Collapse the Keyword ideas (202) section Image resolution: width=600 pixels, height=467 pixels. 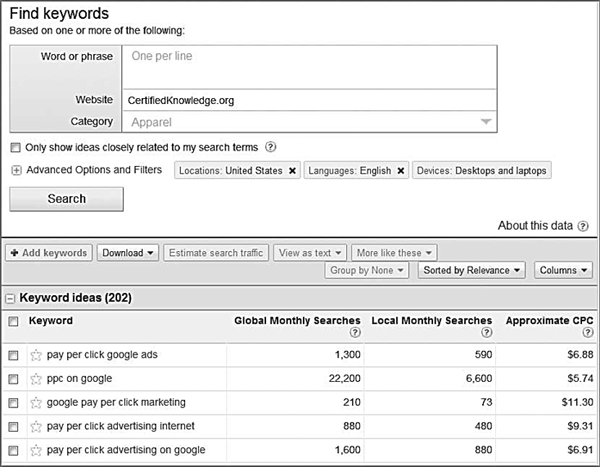[10, 298]
